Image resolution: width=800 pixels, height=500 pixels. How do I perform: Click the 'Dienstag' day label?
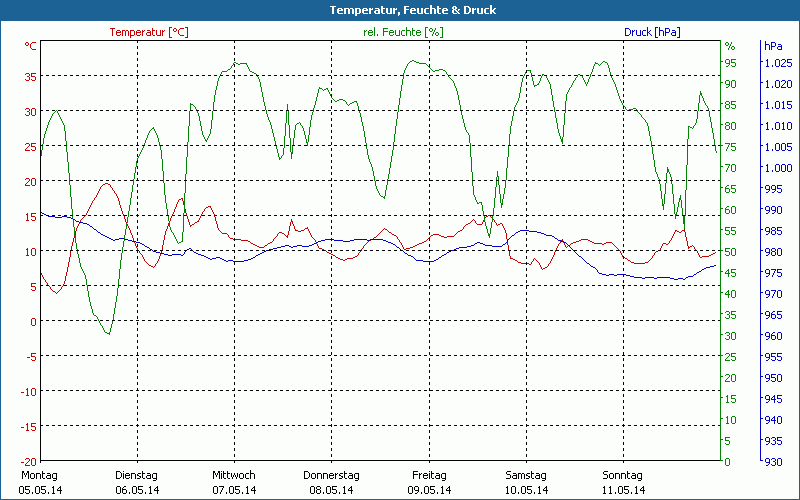point(136,475)
